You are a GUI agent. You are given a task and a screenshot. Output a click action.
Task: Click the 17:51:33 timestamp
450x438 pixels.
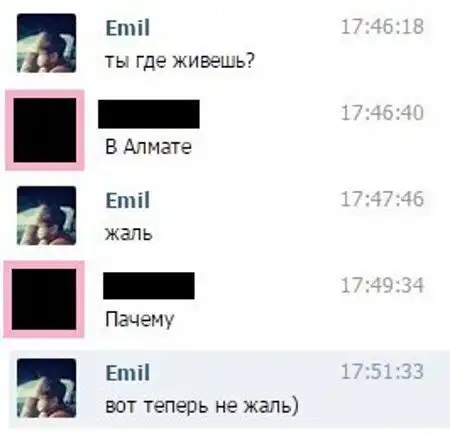click(382, 372)
